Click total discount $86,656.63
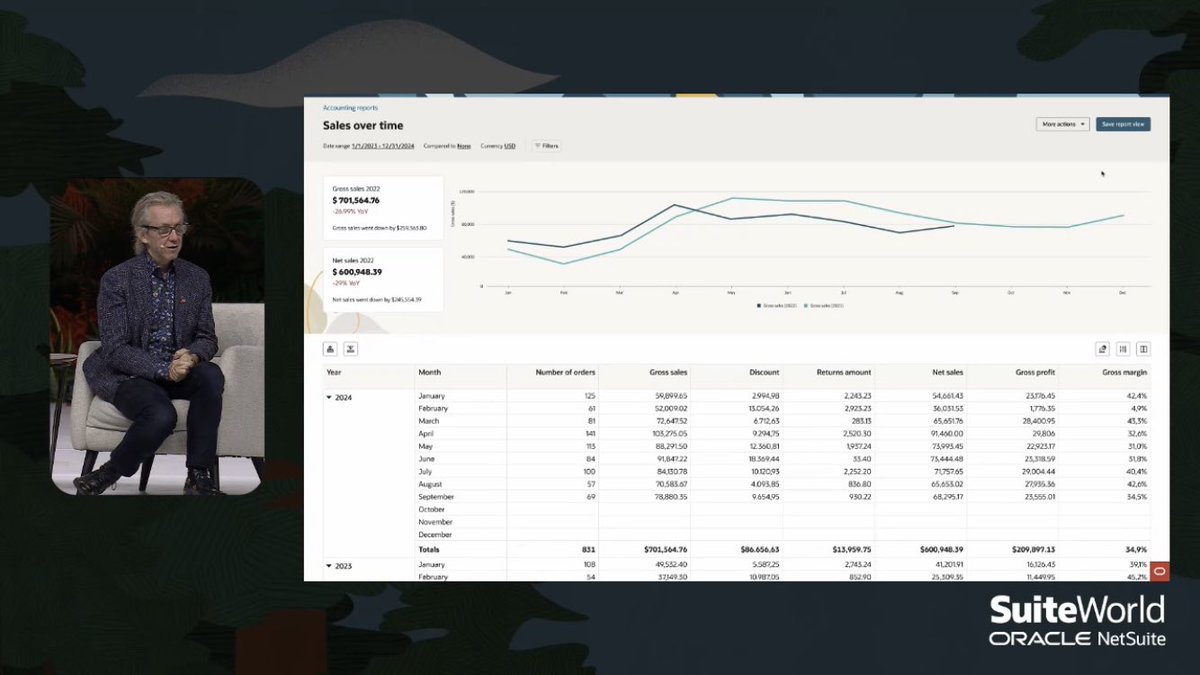Image resolution: width=1200 pixels, height=675 pixels. [x=758, y=549]
